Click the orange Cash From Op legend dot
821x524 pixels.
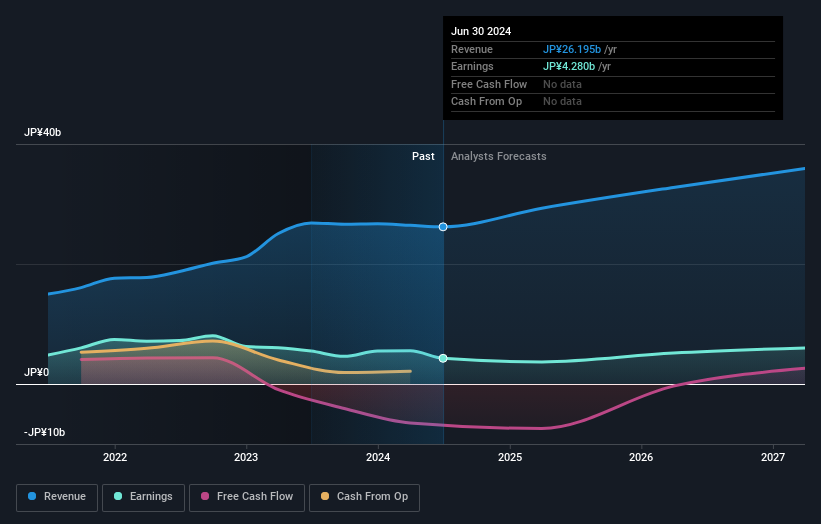click(x=325, y=496)
